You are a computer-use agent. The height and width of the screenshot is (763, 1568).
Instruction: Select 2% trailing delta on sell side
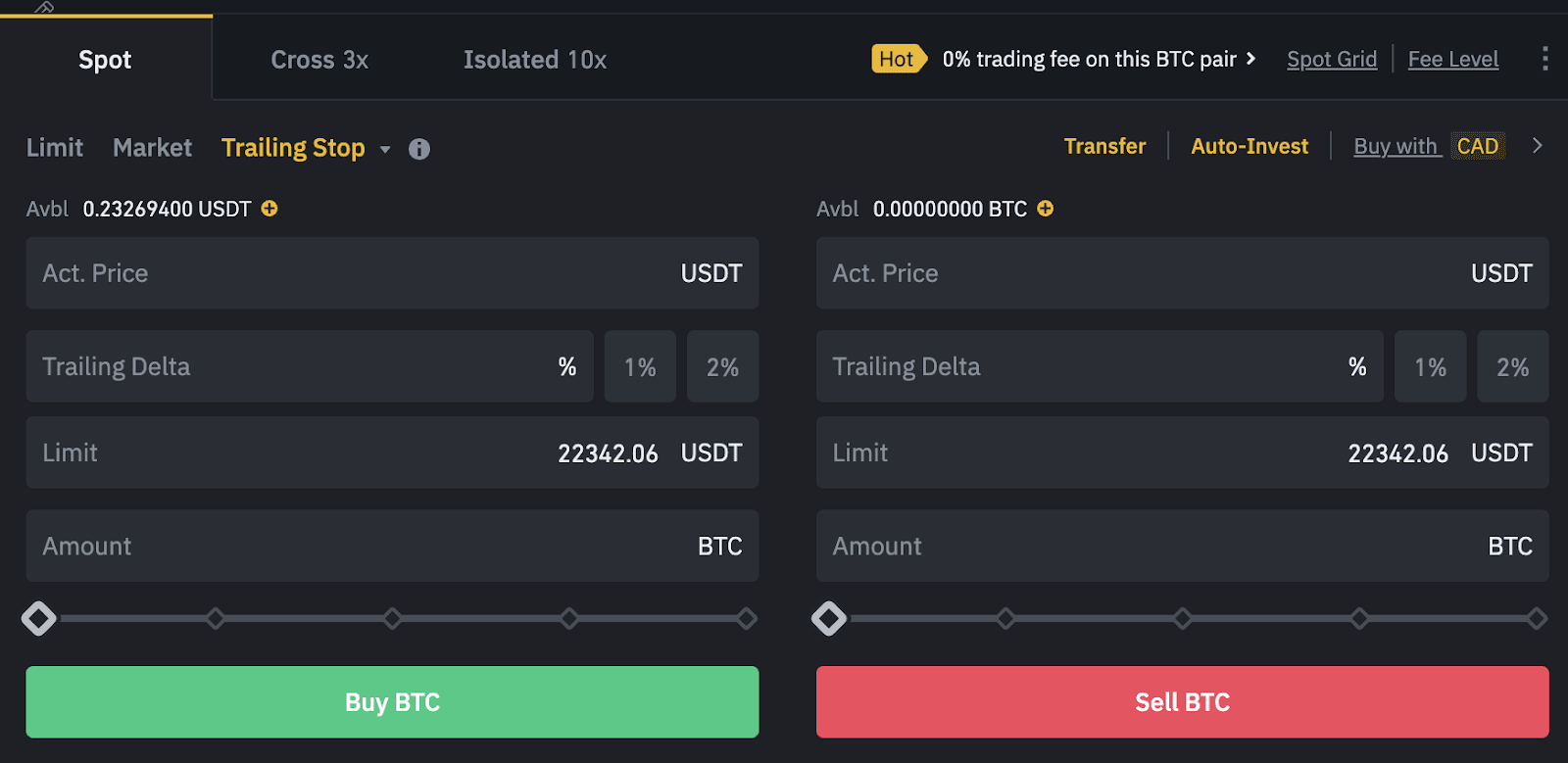(x=1512, y=367)
